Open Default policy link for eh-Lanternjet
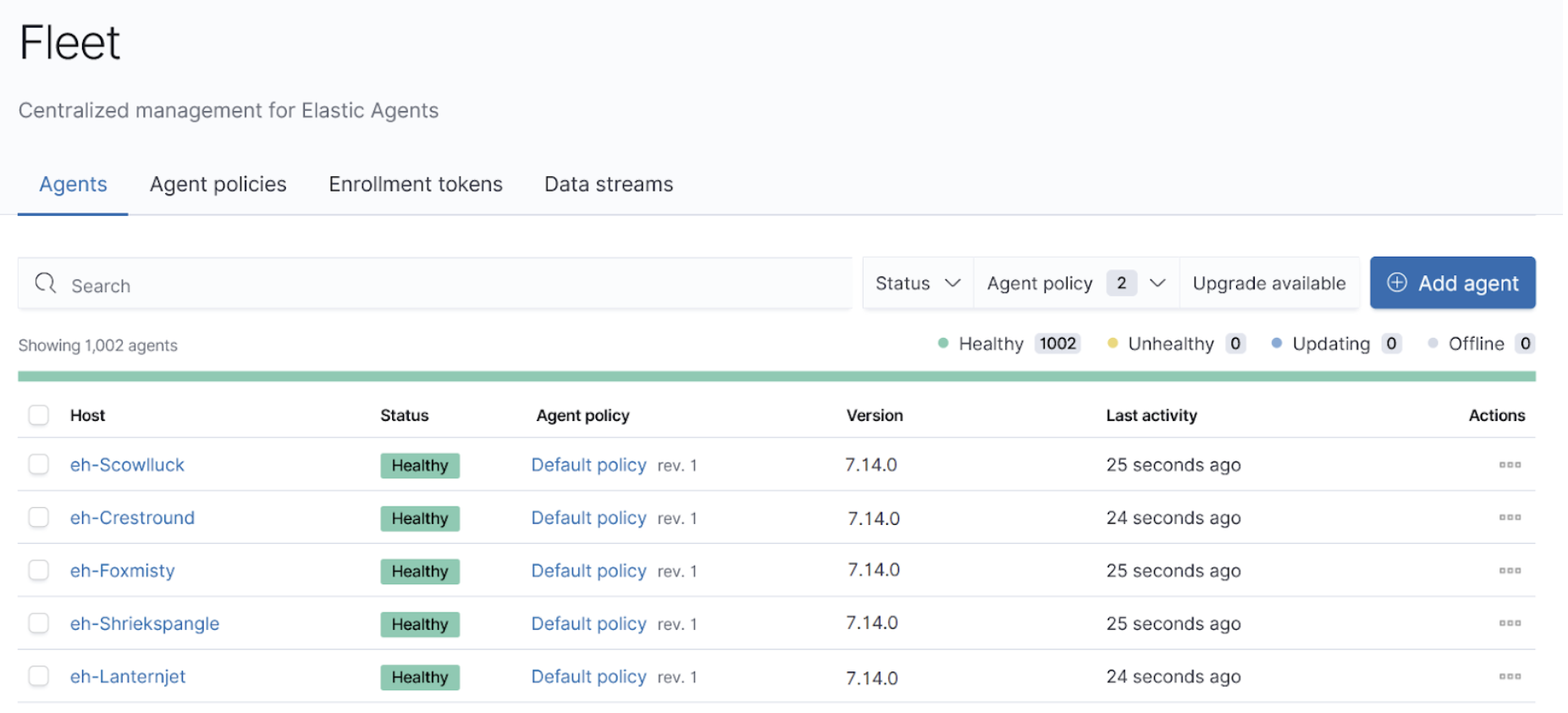The width and height of the screenshot is (1568, 713). coord(588,677)
